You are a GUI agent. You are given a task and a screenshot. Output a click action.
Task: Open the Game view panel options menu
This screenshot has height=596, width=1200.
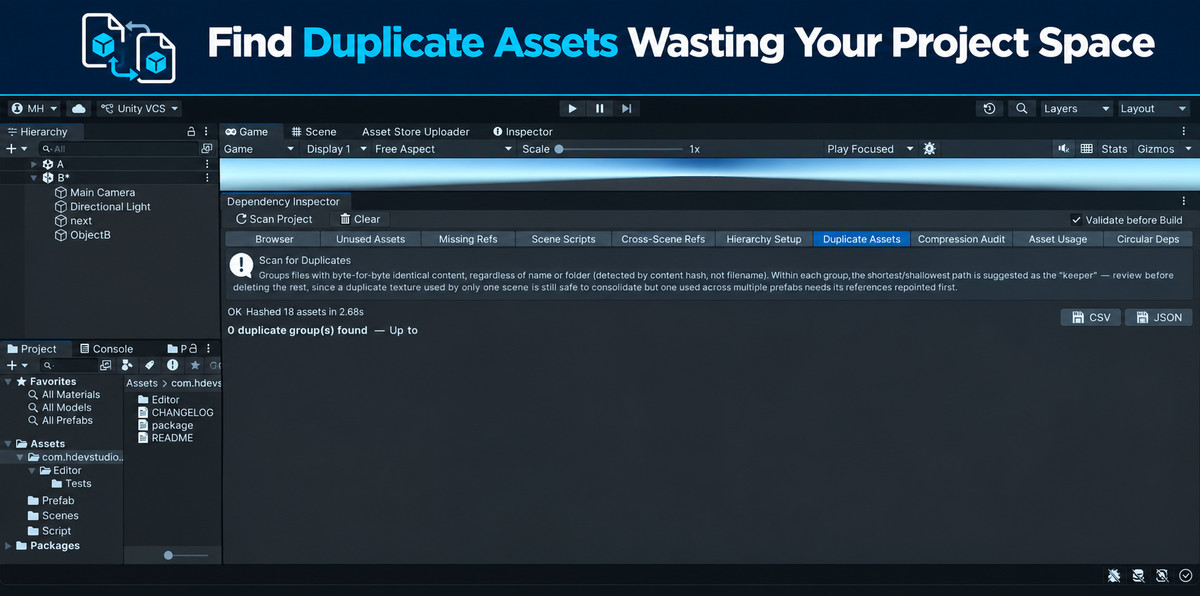point(1185,132)
